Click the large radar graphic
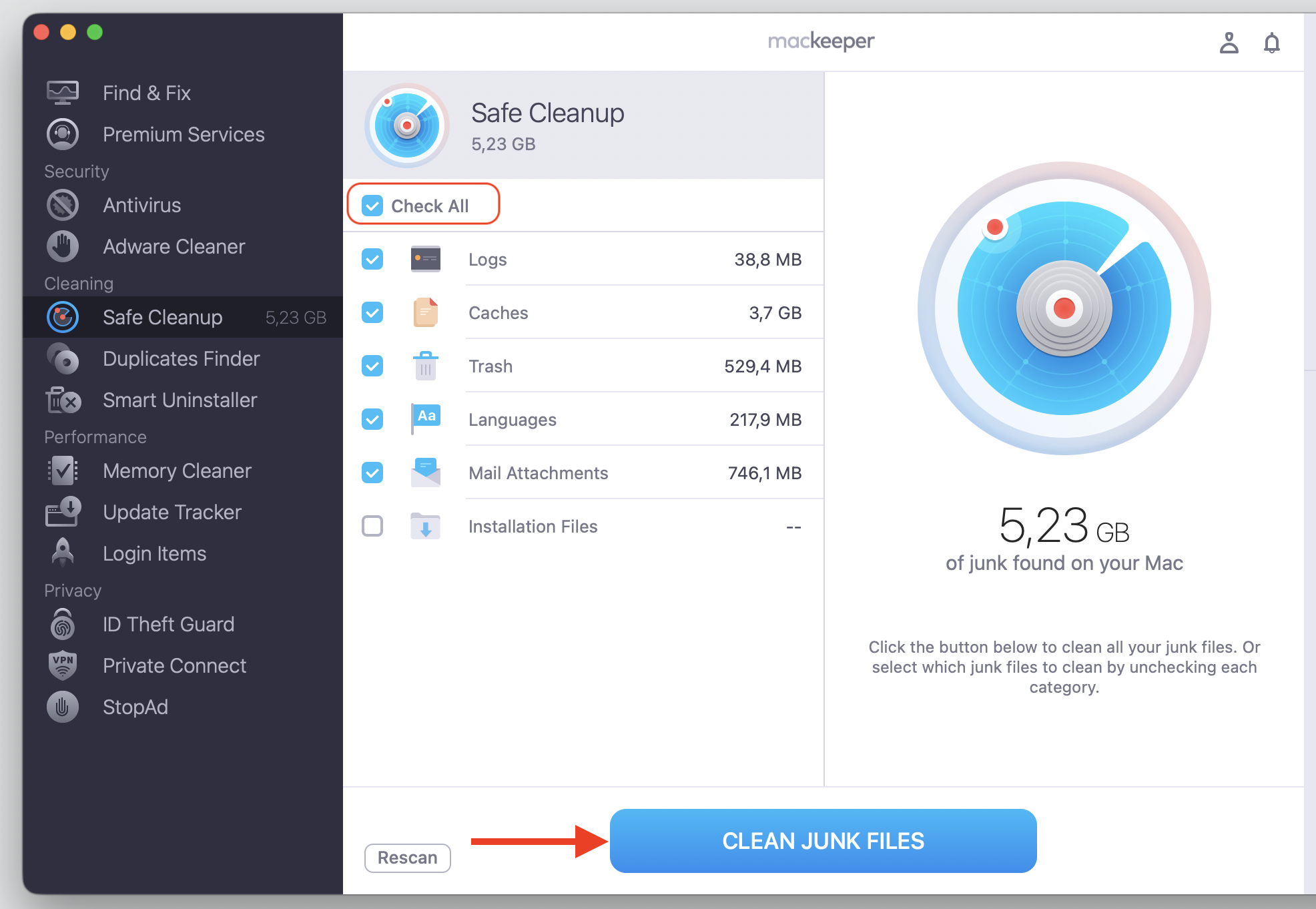1316x909 pixels. pos(1064,308)
